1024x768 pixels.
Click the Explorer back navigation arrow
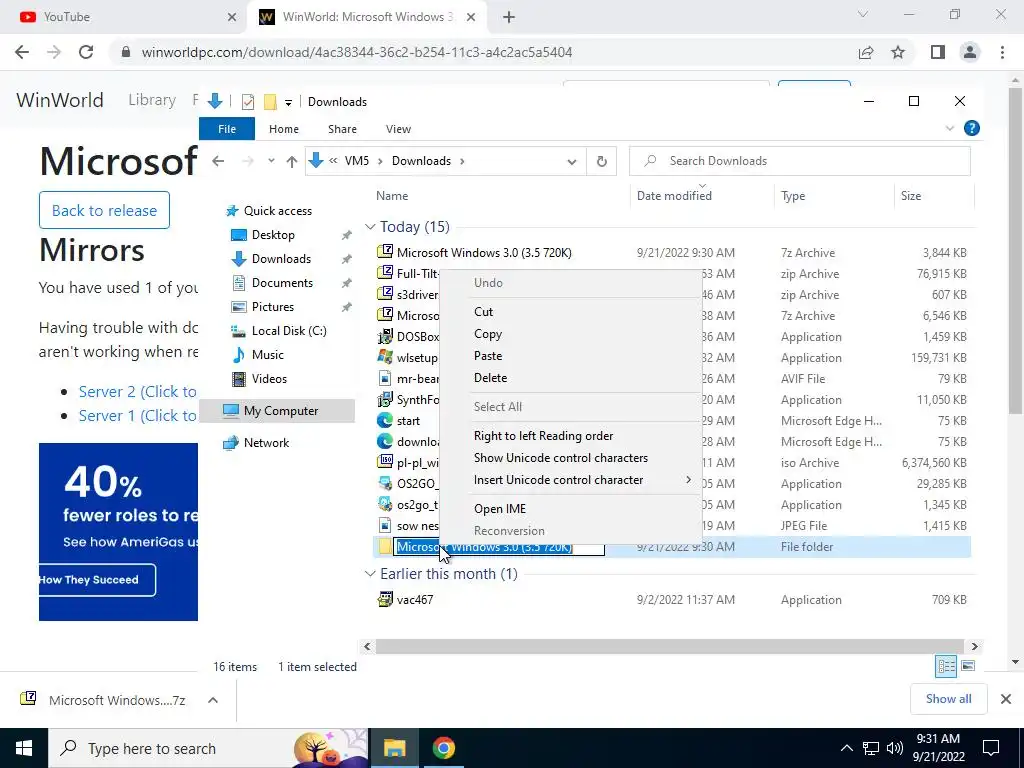[218, 161]
